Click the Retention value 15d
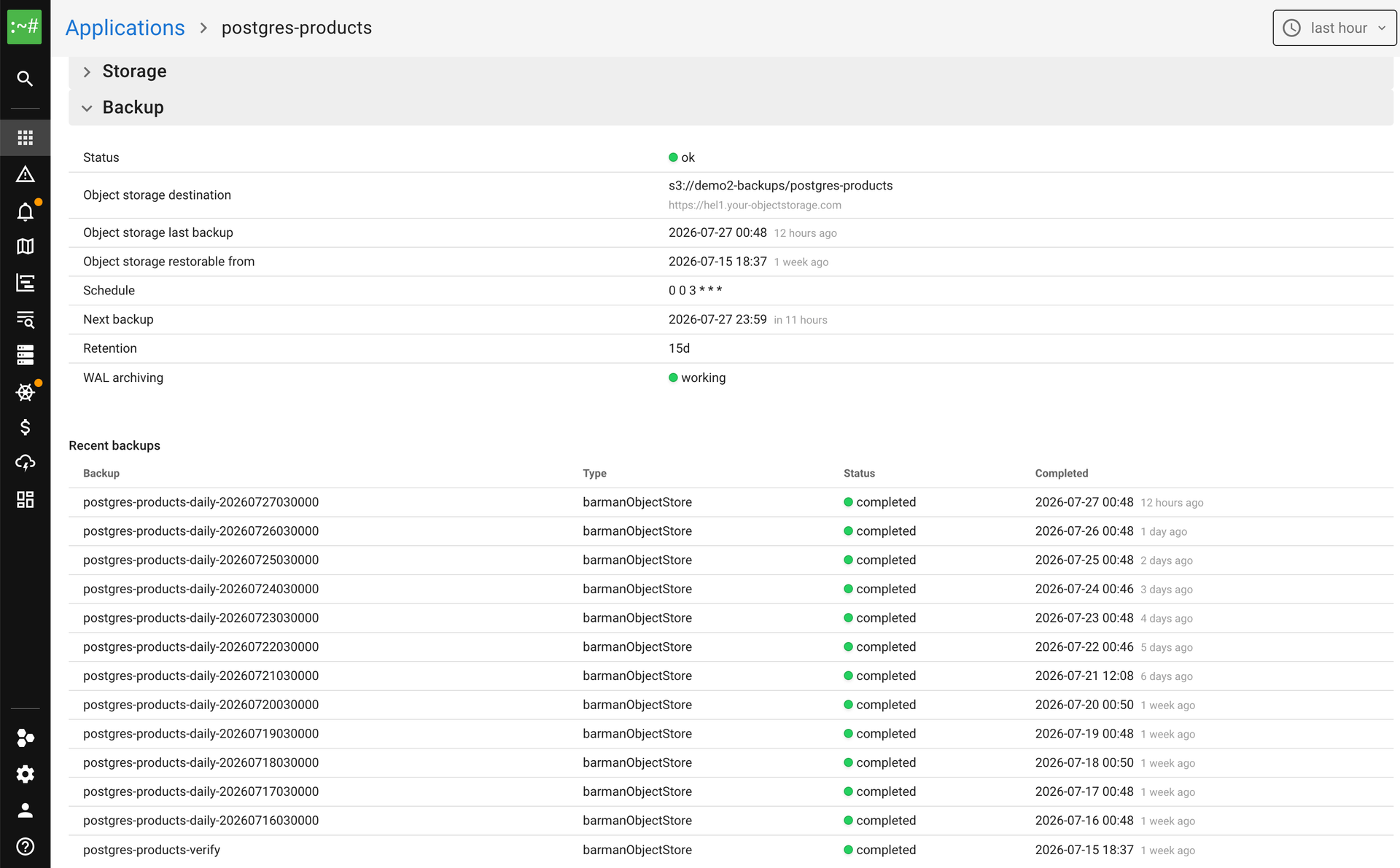The image size is (1400, 868). 679,348
